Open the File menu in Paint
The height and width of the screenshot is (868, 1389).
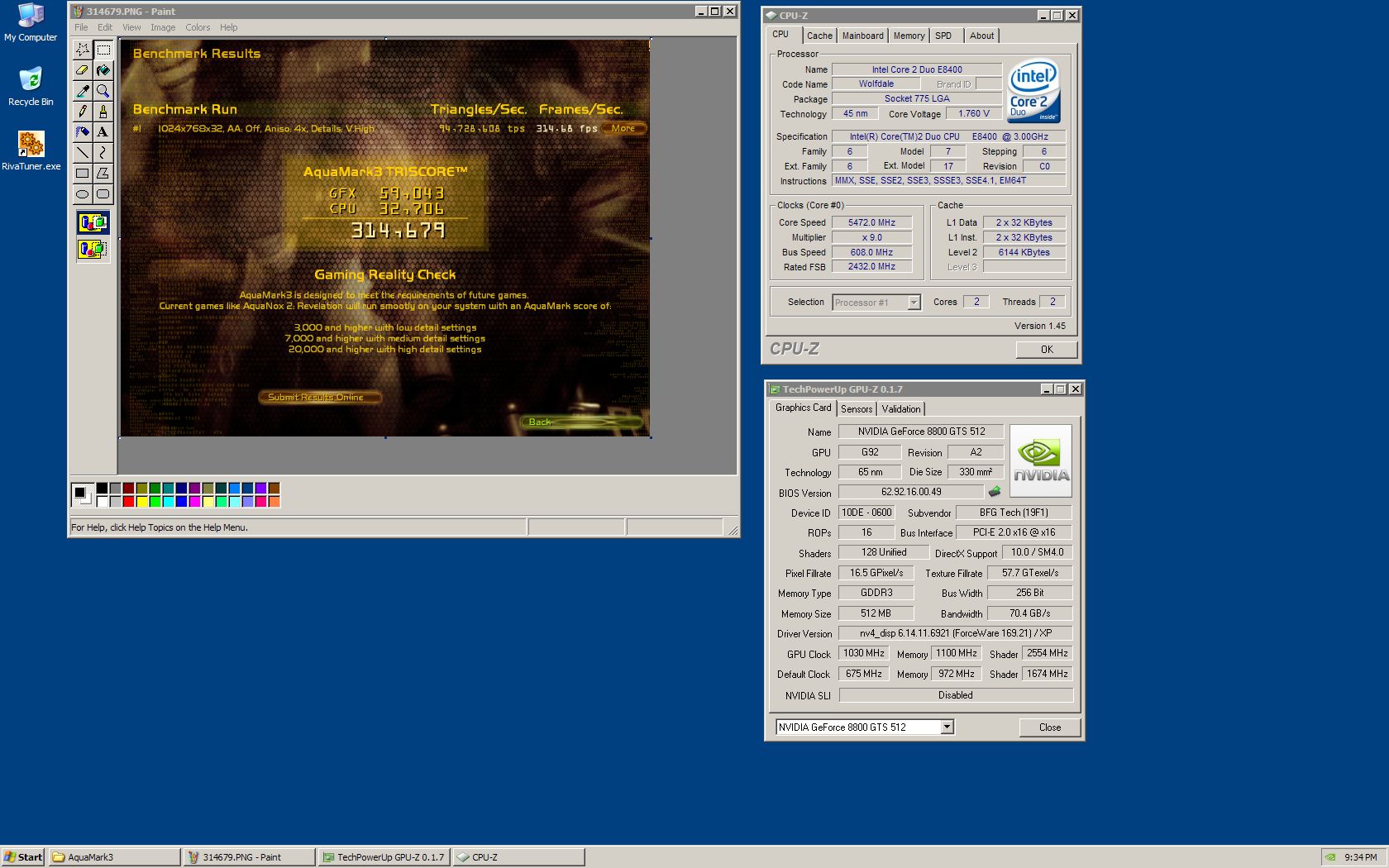(x=81, y=27)
